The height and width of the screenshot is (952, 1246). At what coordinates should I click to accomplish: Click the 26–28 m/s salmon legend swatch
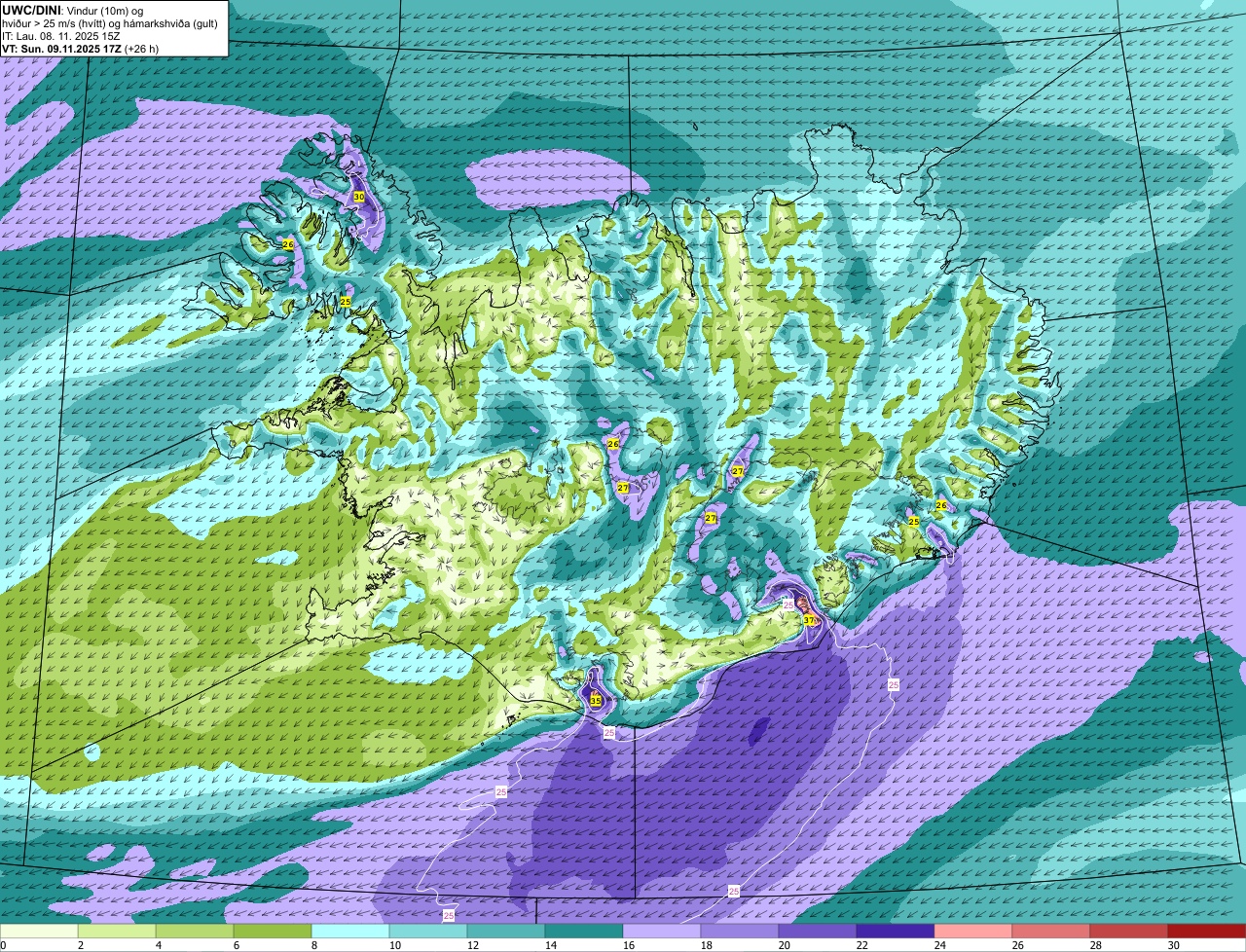[1052, 931]
